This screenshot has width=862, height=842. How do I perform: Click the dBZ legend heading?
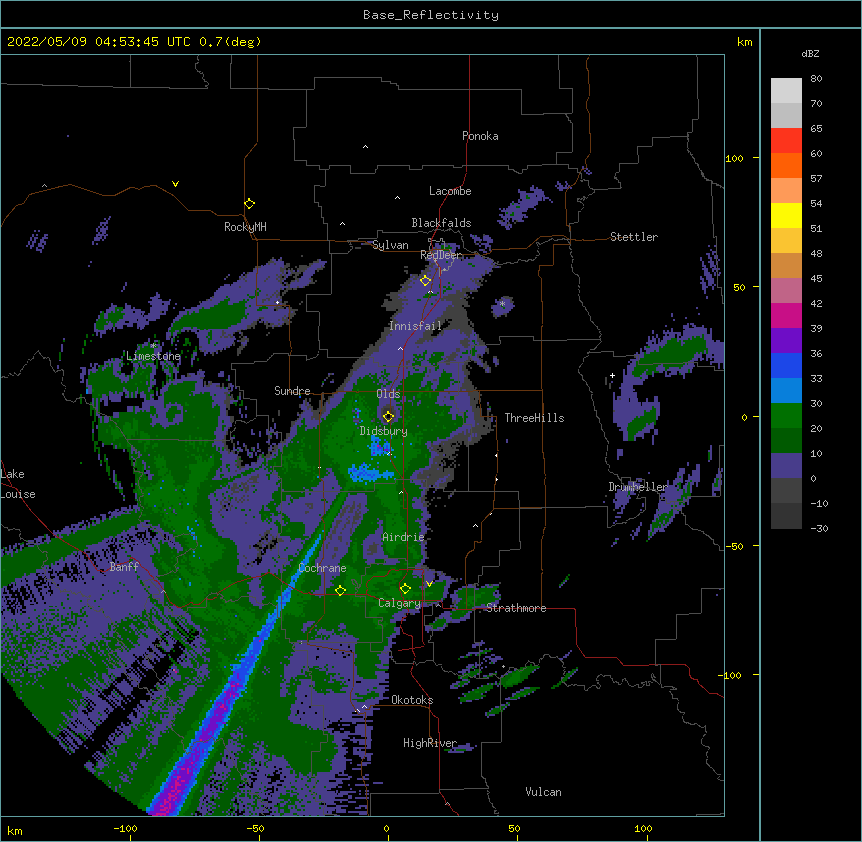point(810,54)
